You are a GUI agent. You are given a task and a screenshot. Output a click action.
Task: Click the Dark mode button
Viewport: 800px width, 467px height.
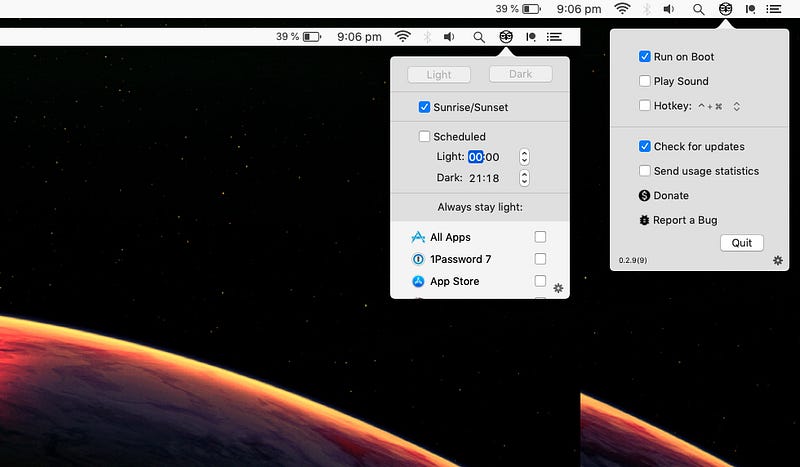(521, 74)
